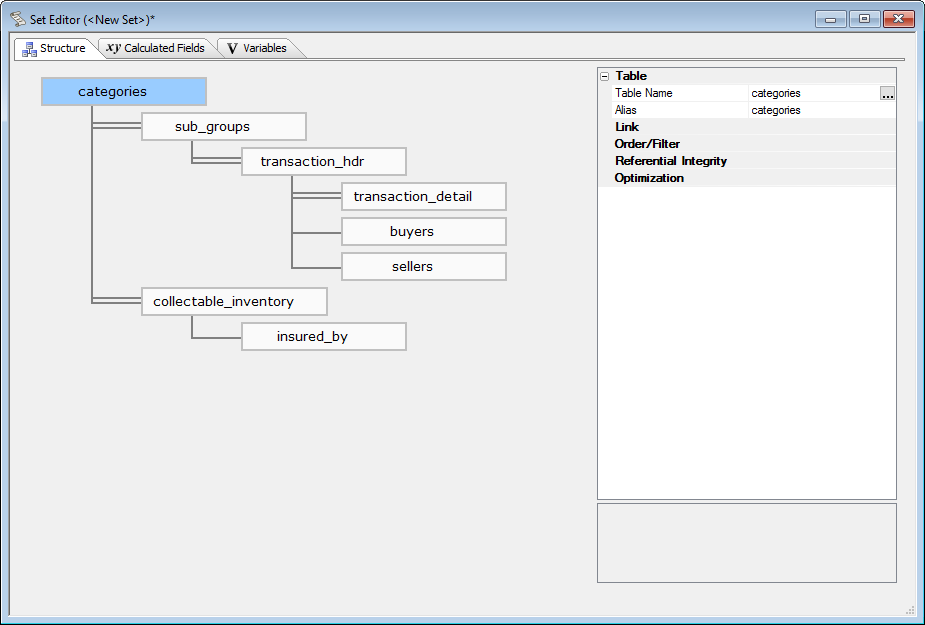
Task: Open the Referential Integrity section
Action: [670, 161]
